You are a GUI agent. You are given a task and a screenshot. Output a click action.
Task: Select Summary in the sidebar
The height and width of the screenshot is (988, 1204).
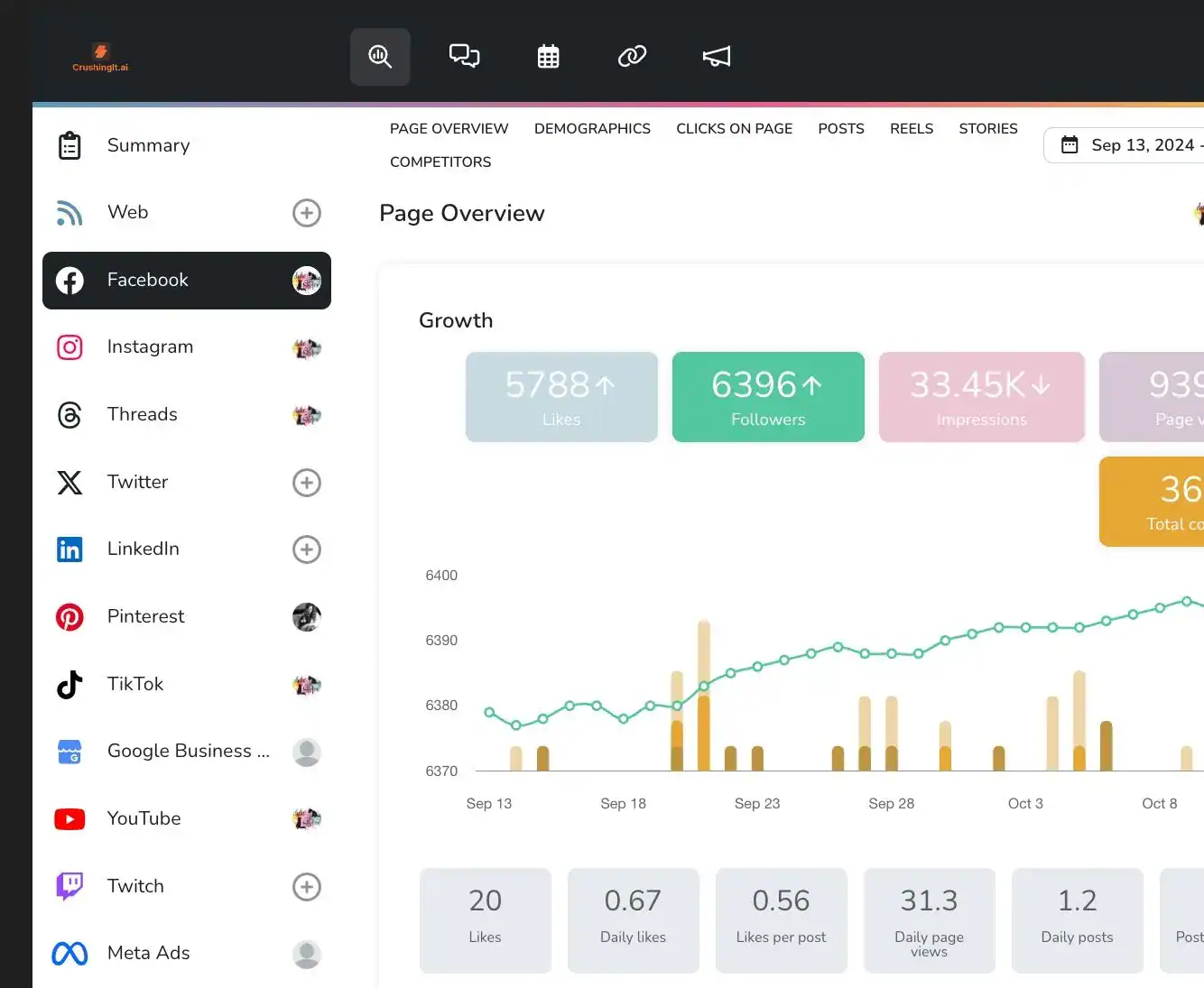[187, 145]
